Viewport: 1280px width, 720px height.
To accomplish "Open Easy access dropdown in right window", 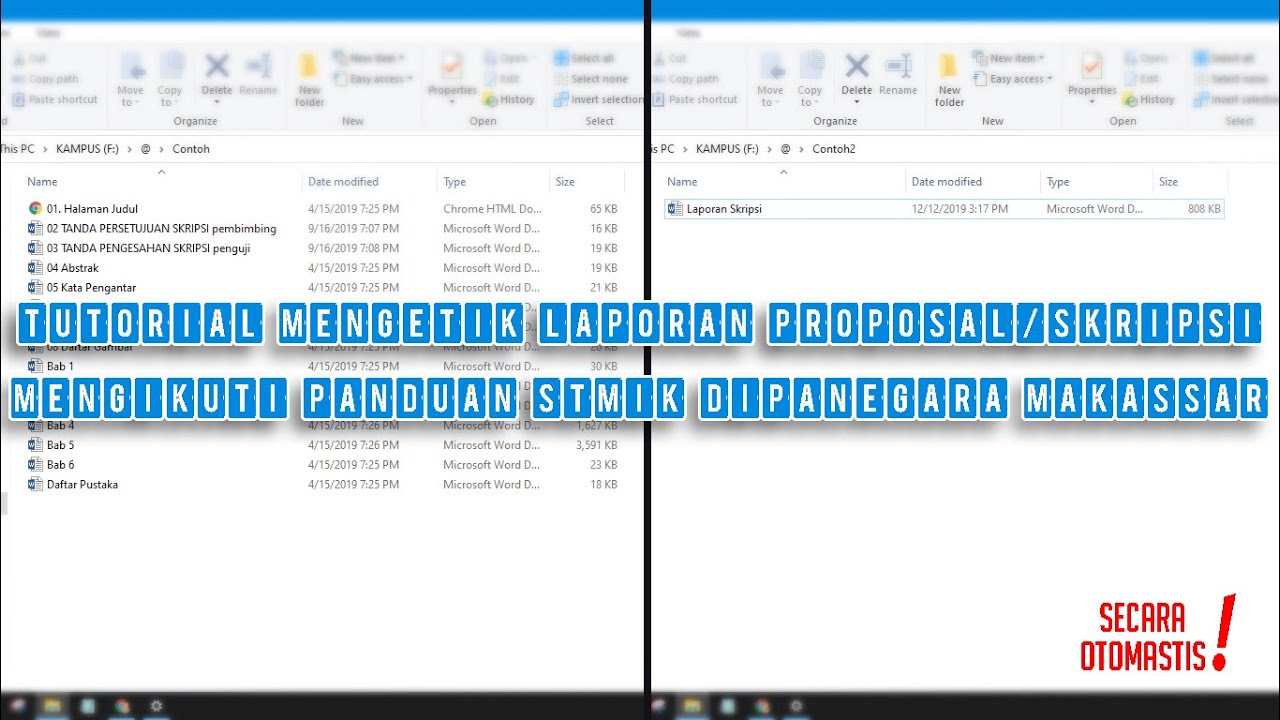I will point(1014,79).
